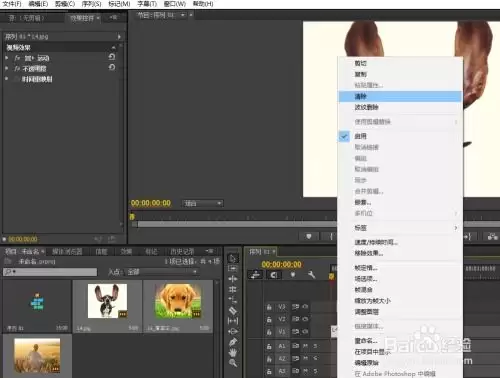This screenshot has height=378, width=500.
Task: Choose Clear in the context menu
Action: pos(400,96)
